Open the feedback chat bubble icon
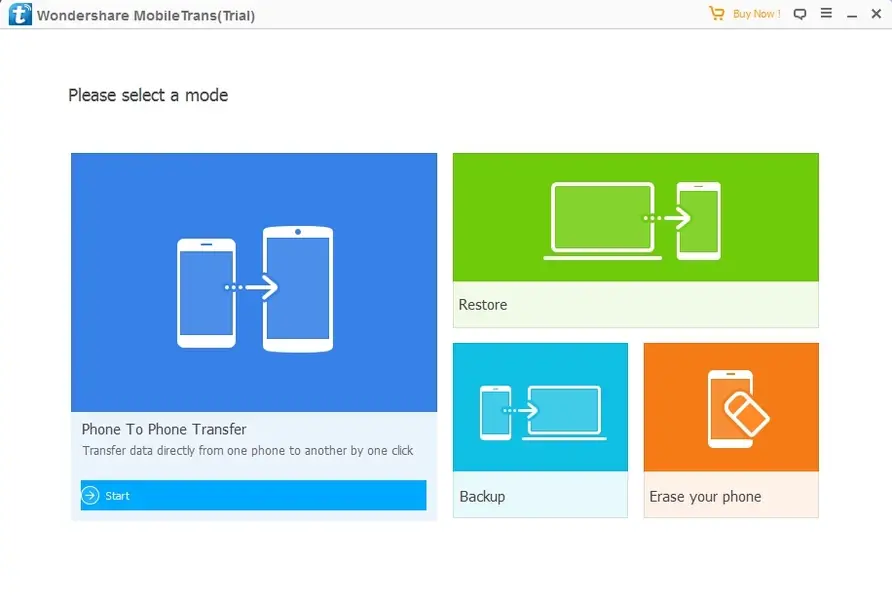This screenshot has height=600, width=892. click(x=800, y=14)
